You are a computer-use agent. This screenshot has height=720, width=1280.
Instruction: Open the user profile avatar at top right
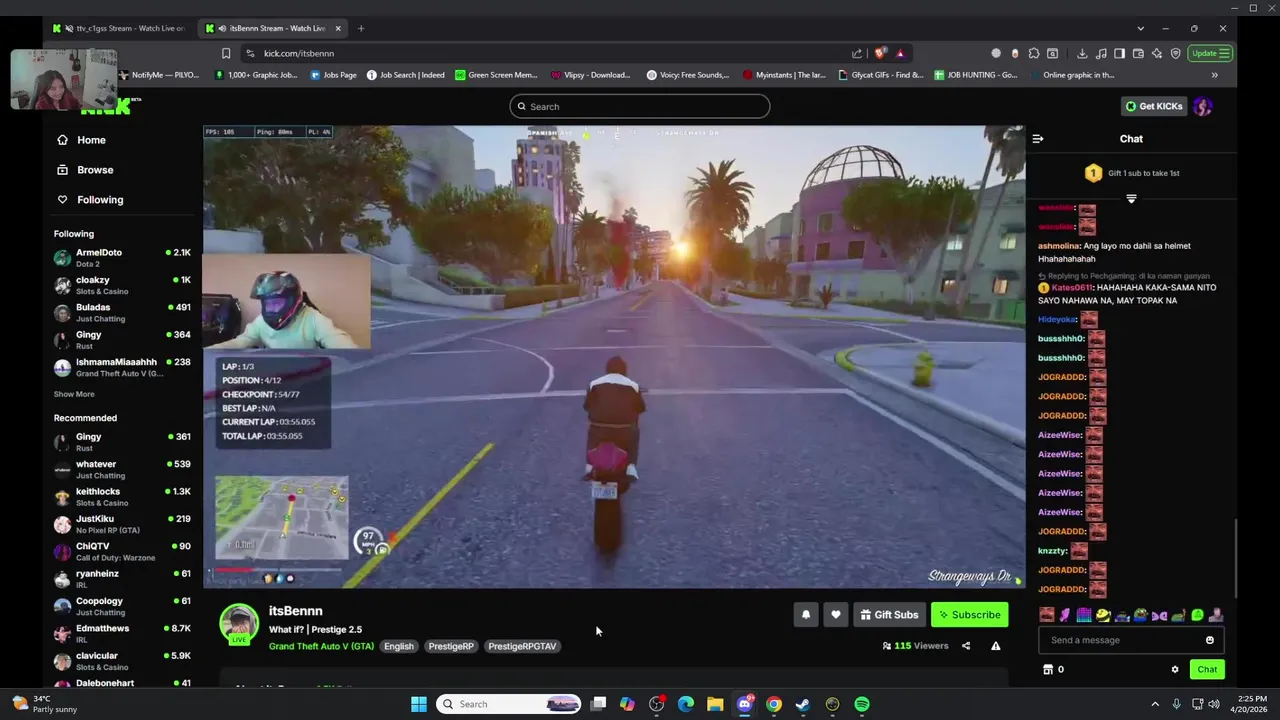click(1203, 106)
